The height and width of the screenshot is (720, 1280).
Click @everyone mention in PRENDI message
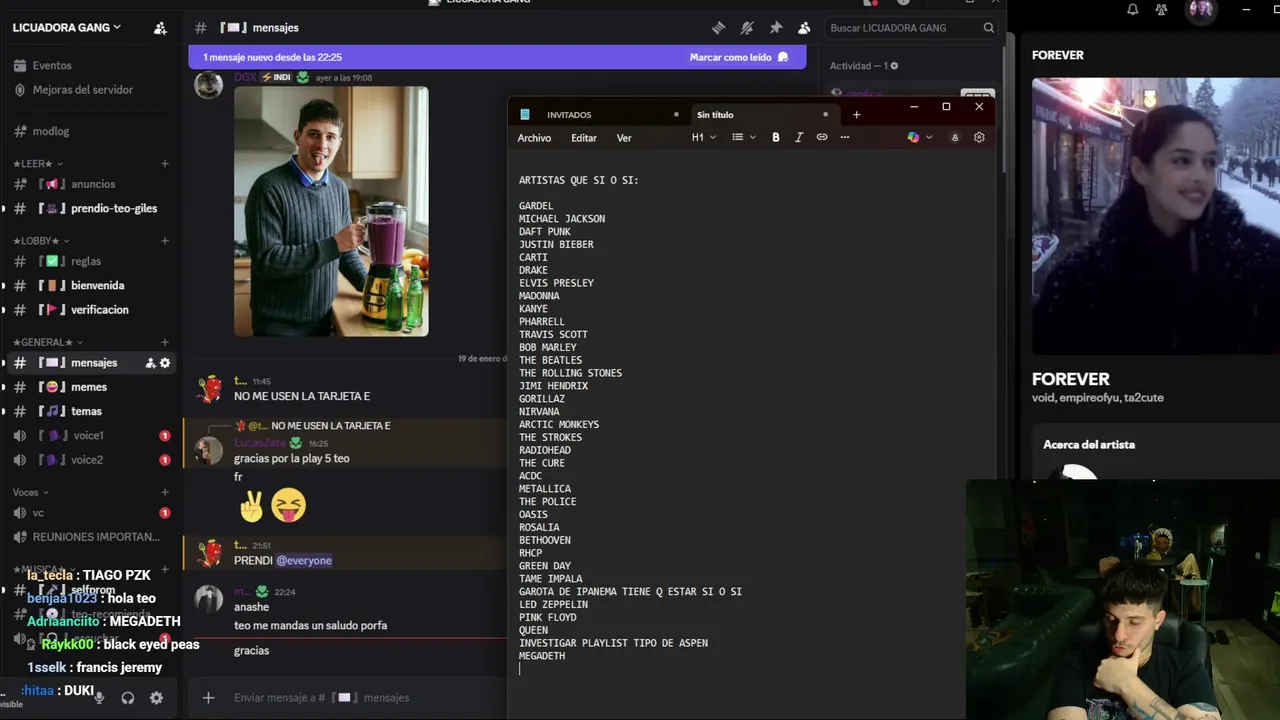(304, 560)
